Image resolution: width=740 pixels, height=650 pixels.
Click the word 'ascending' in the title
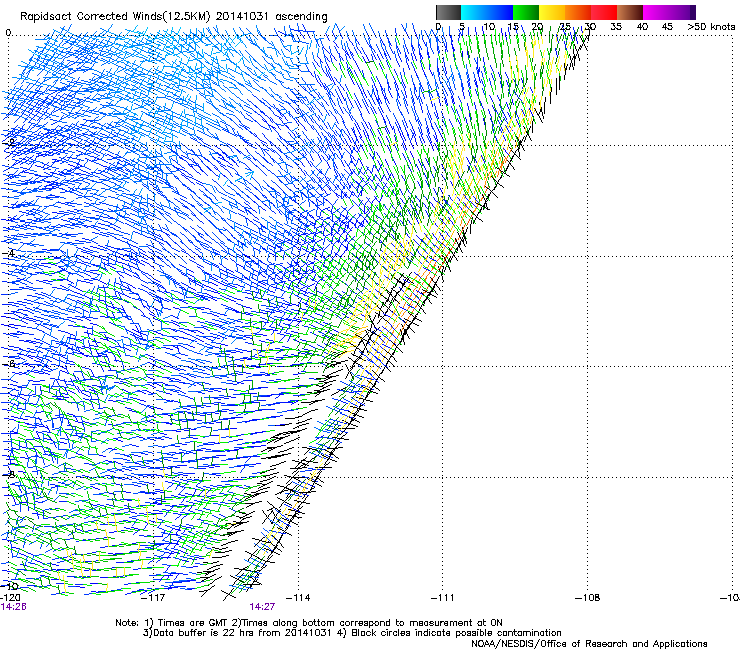click(301, 17)
